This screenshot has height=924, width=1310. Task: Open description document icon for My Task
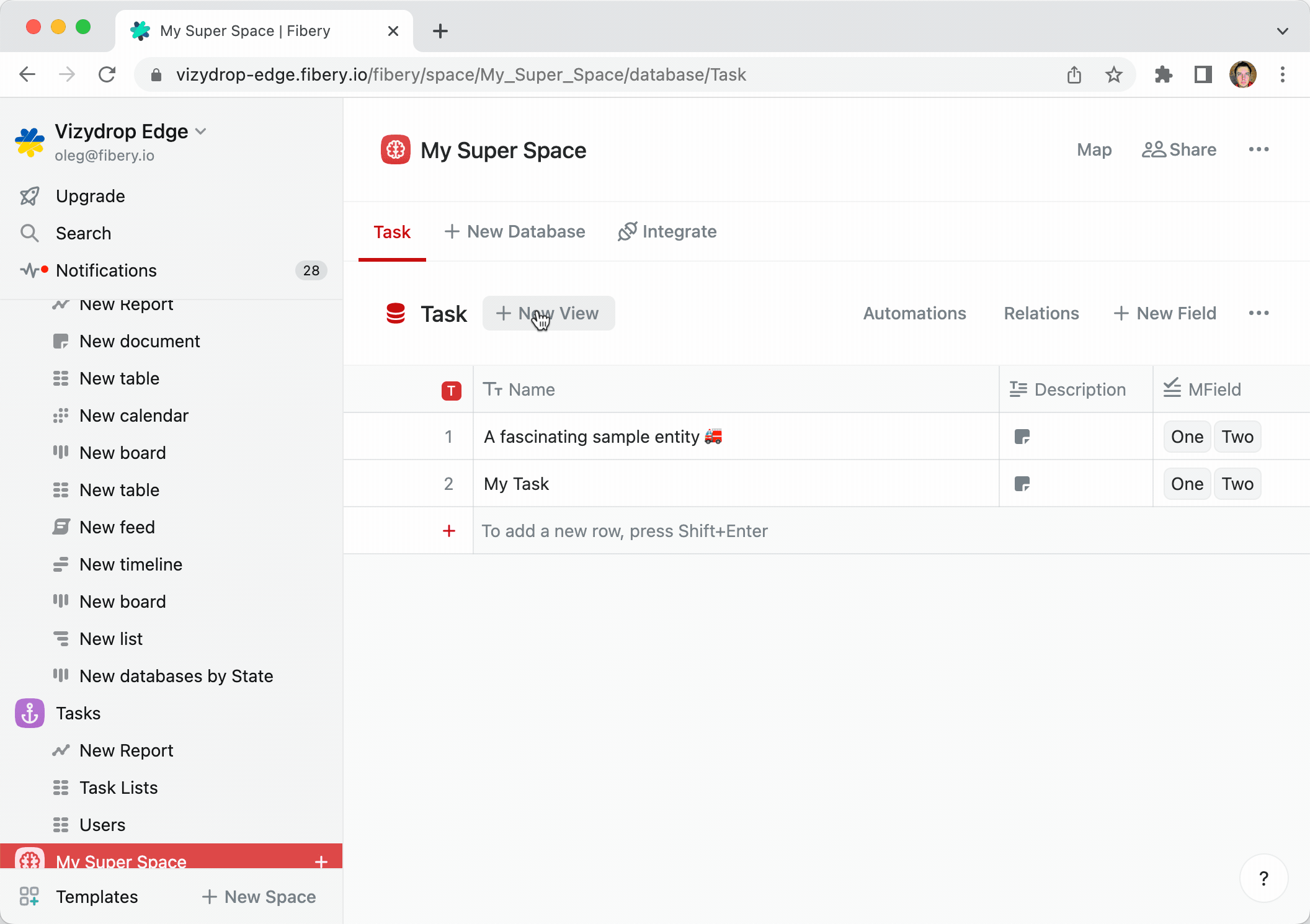1022,484
